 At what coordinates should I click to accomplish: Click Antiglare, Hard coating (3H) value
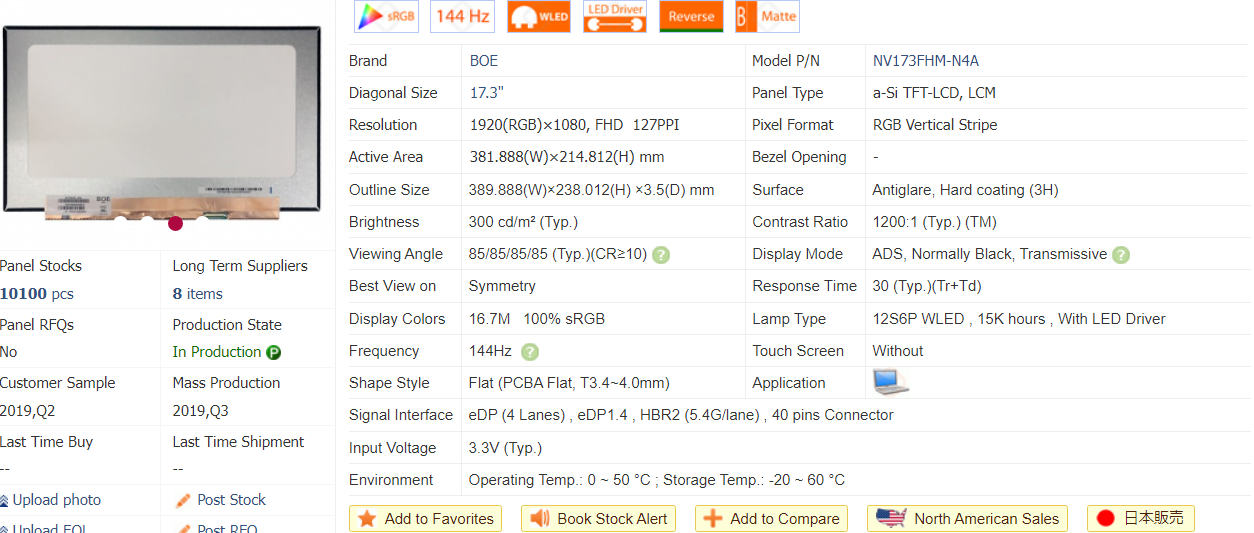965,190
